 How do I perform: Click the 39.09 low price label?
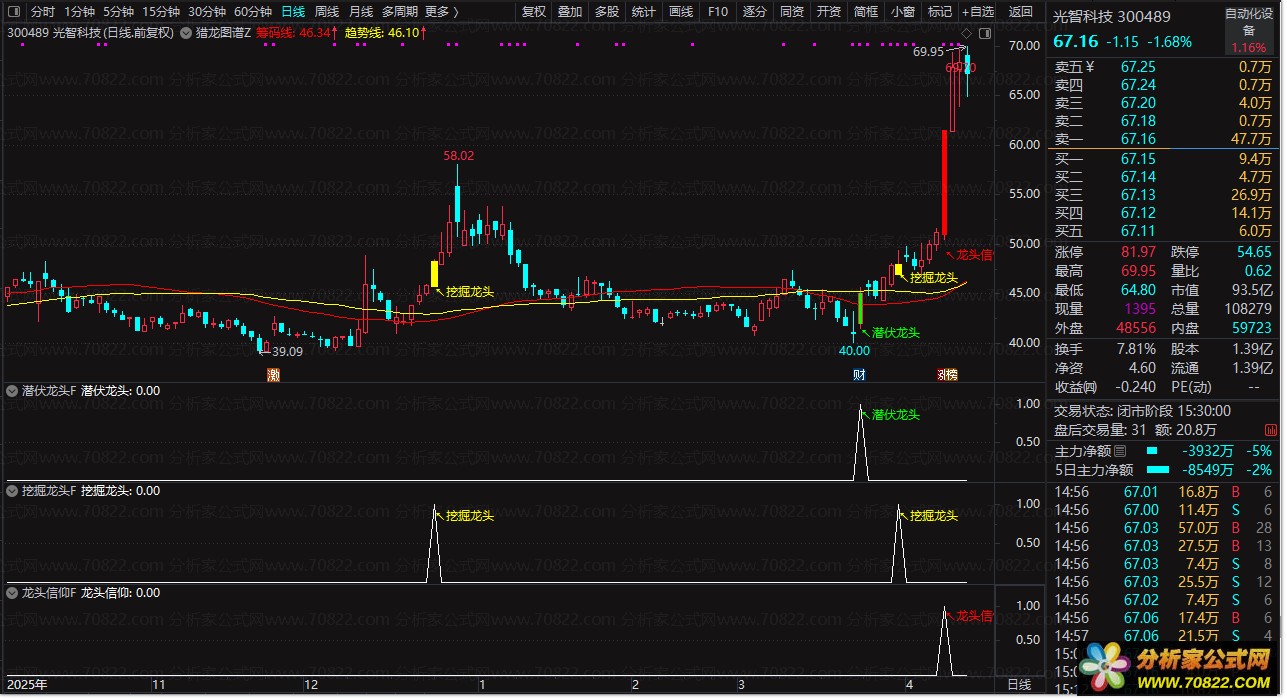point(287,351)
